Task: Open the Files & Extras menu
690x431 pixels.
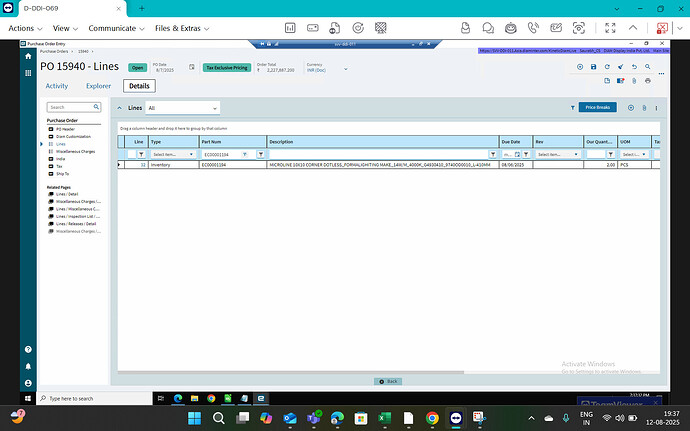Action: [x=182, y=28]
